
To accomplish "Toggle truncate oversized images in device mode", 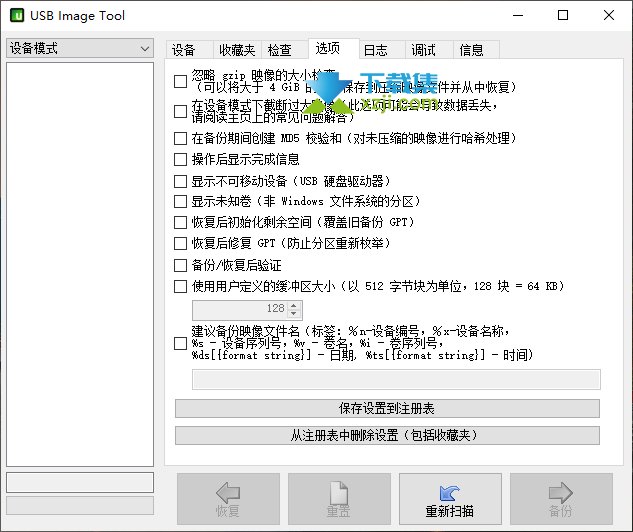I will pos(180,111).
